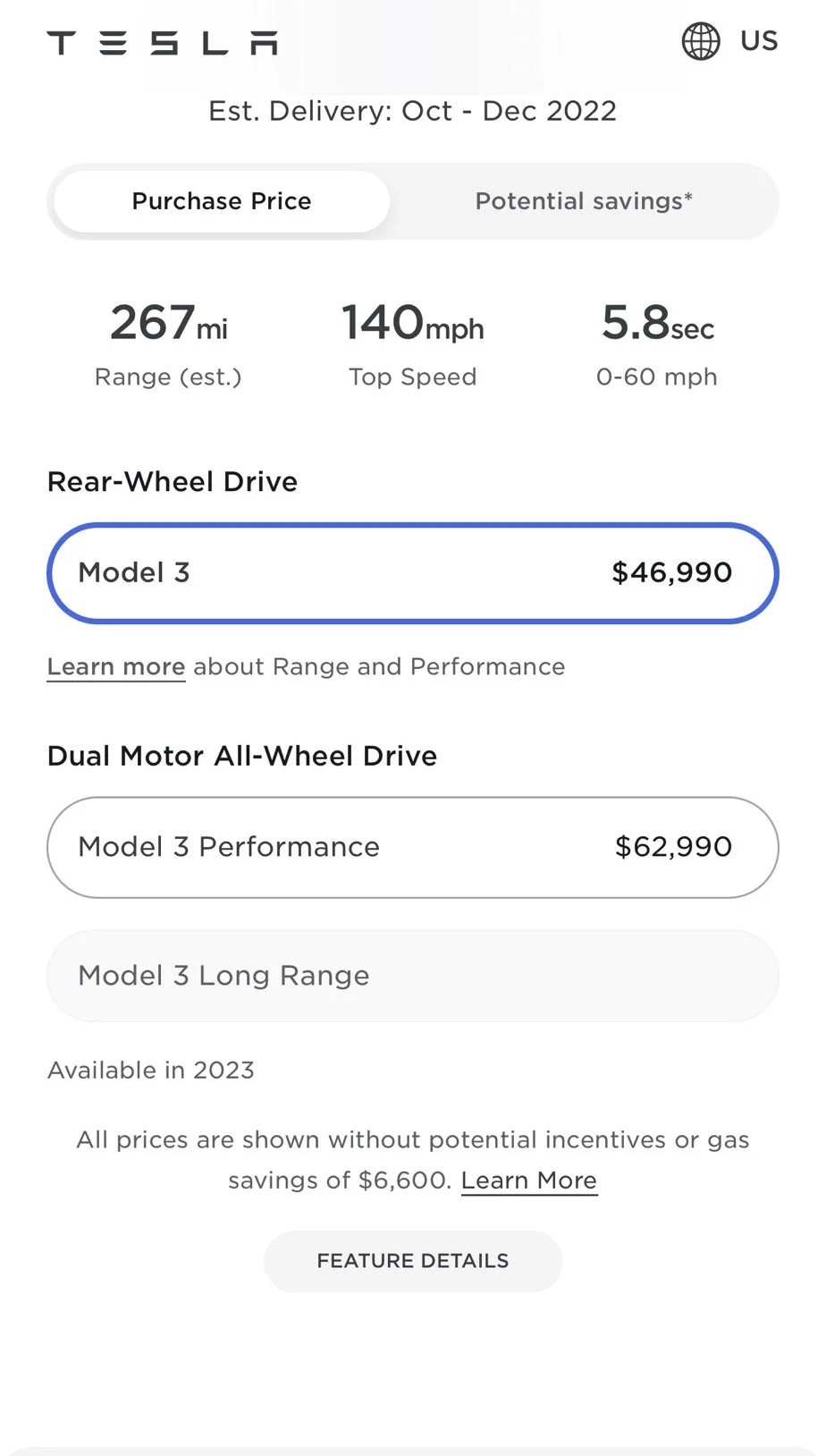Select the Model 3 Performance option

(x=413, y=847)
